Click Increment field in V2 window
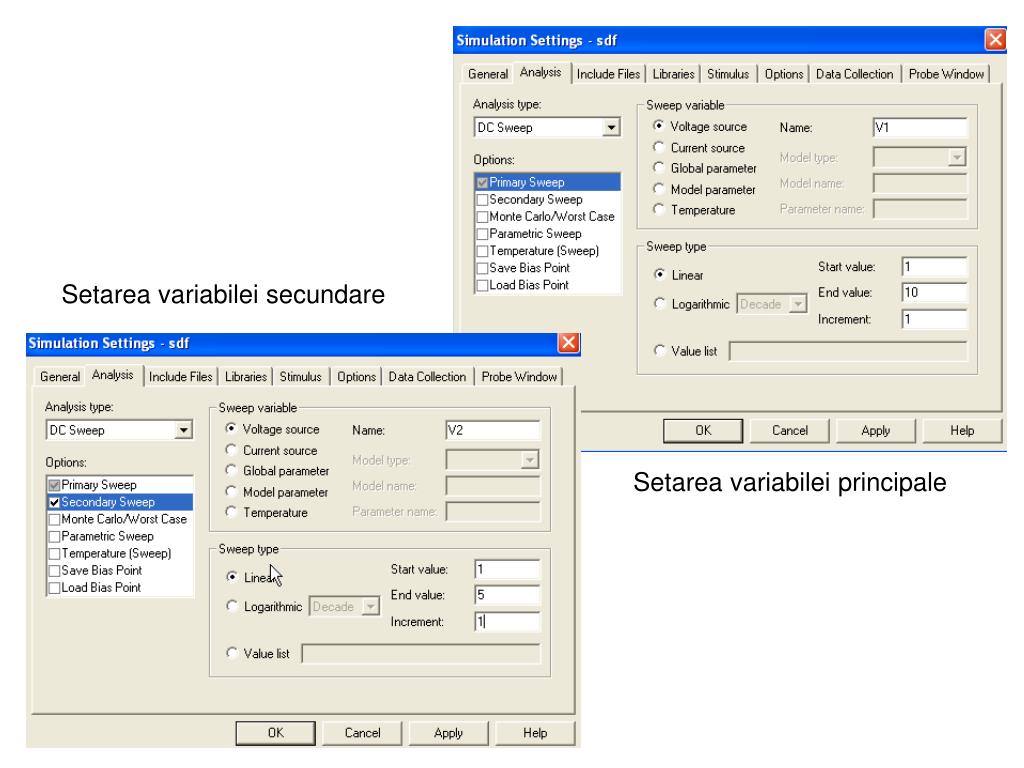Screen dimensions: 1024x768 (507, 622)
